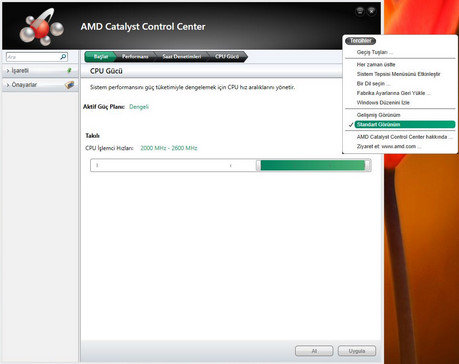Expand the Önayarlar sidebar section
459x364 pixels.
(40, 85)
